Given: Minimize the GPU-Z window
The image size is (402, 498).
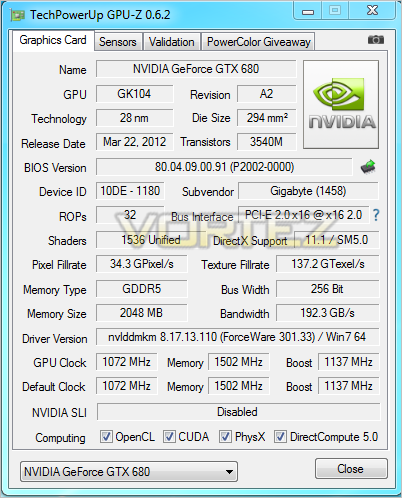Looking at the screenshot, I should coord(308,12).
